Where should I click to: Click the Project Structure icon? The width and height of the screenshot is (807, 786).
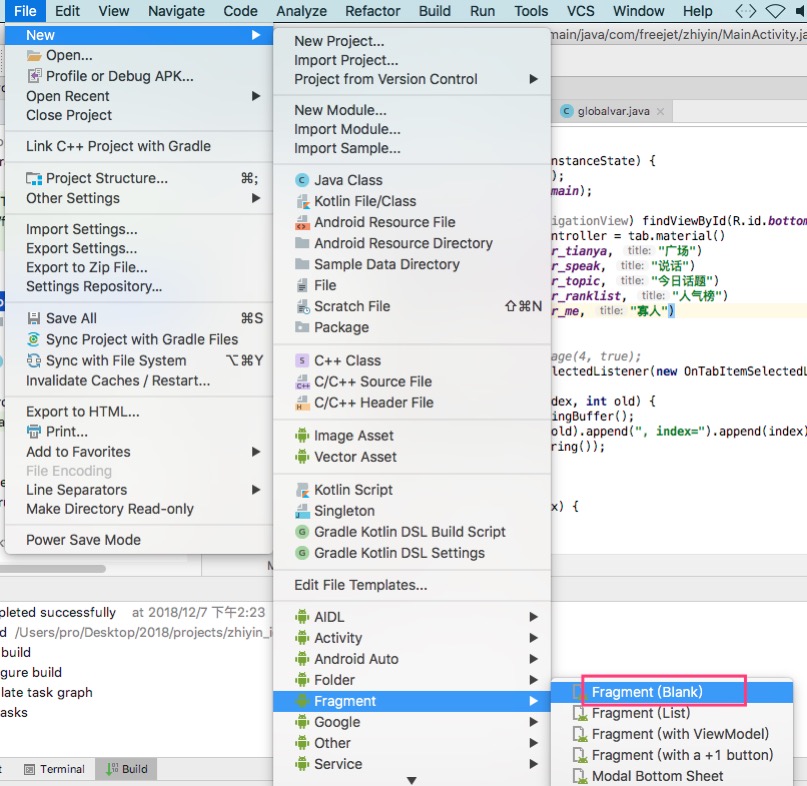tap(34, 178)
